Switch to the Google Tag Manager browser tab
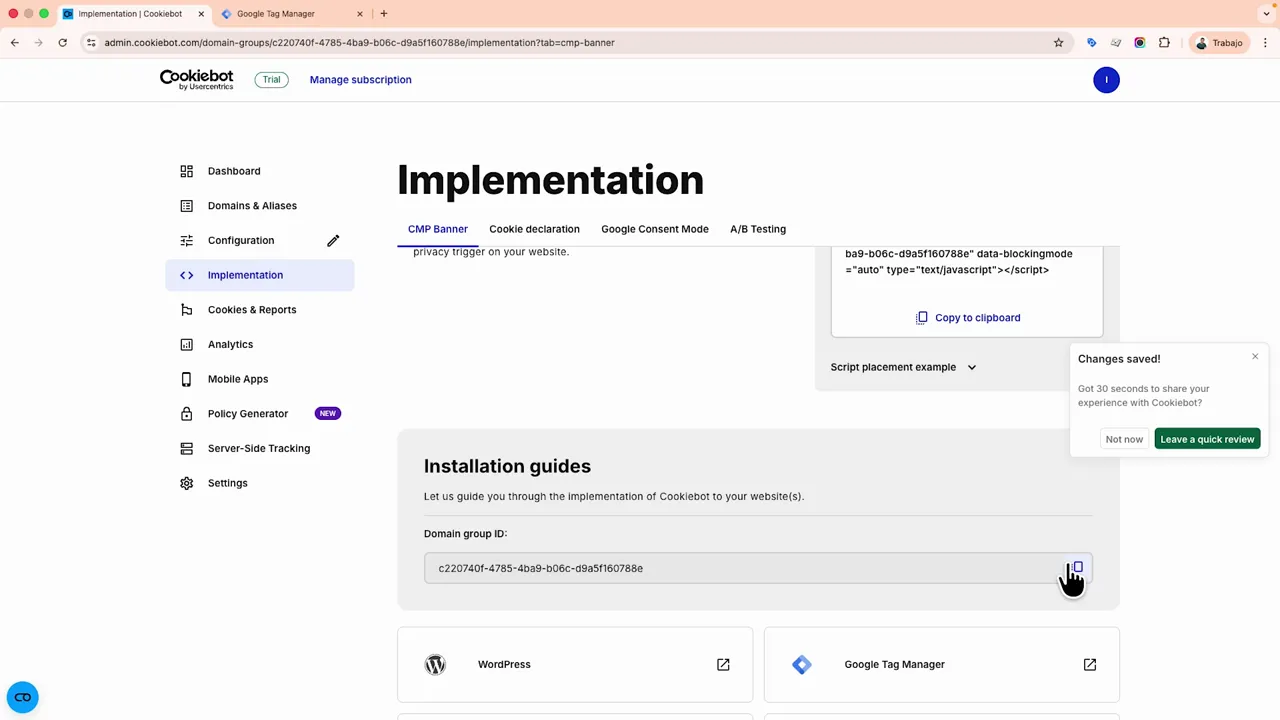 tap(290, 14)
